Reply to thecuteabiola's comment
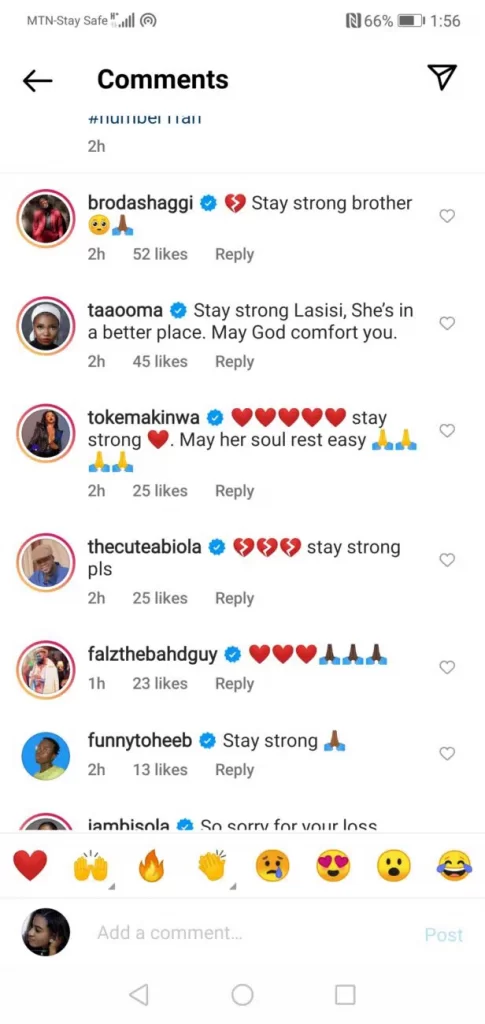Viewport: 485px width, 1024px height. coord(234,598)
